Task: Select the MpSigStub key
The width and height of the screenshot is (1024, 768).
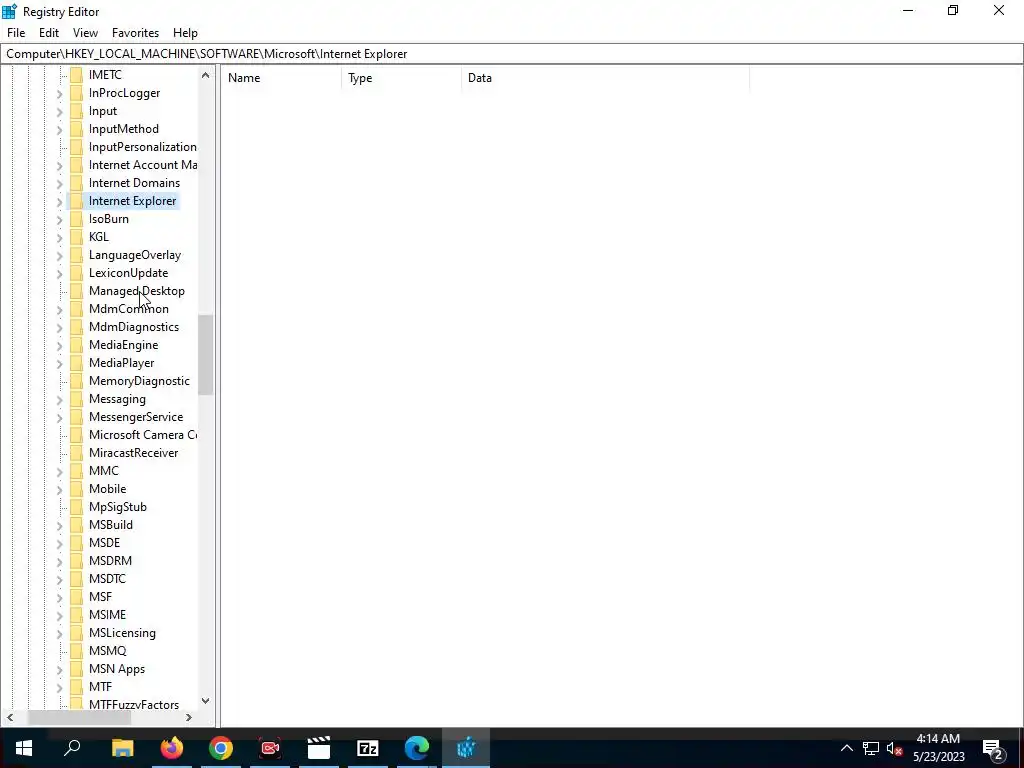Action: click(x=118, y=507)
